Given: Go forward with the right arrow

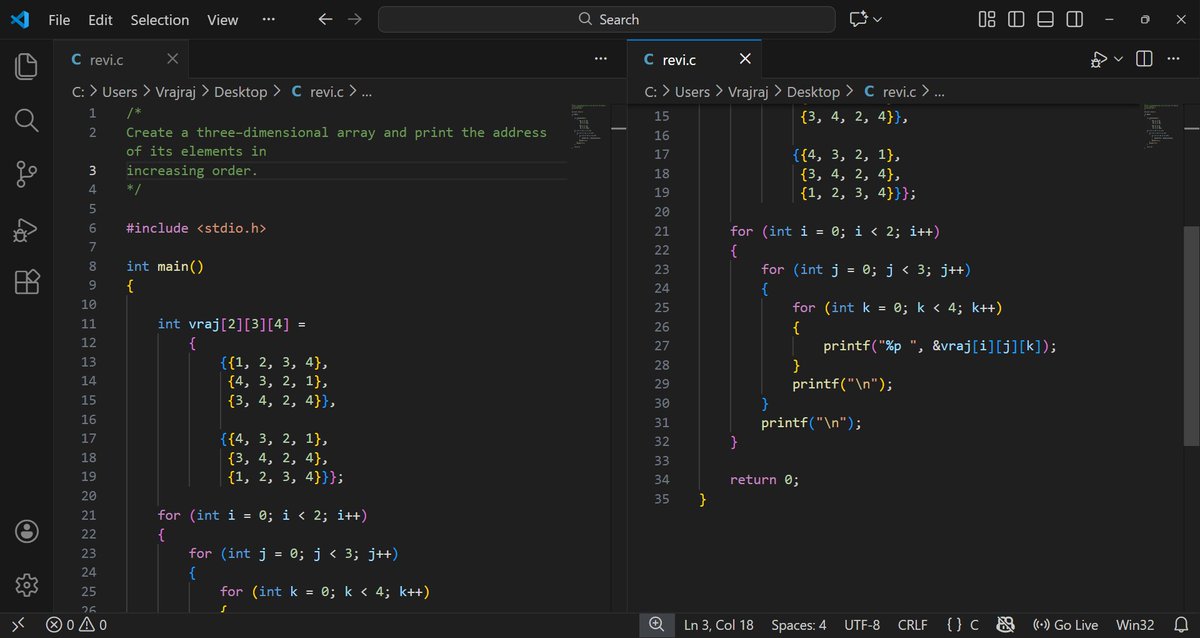Looking at the screenshot, I should [x=354, y=19].
